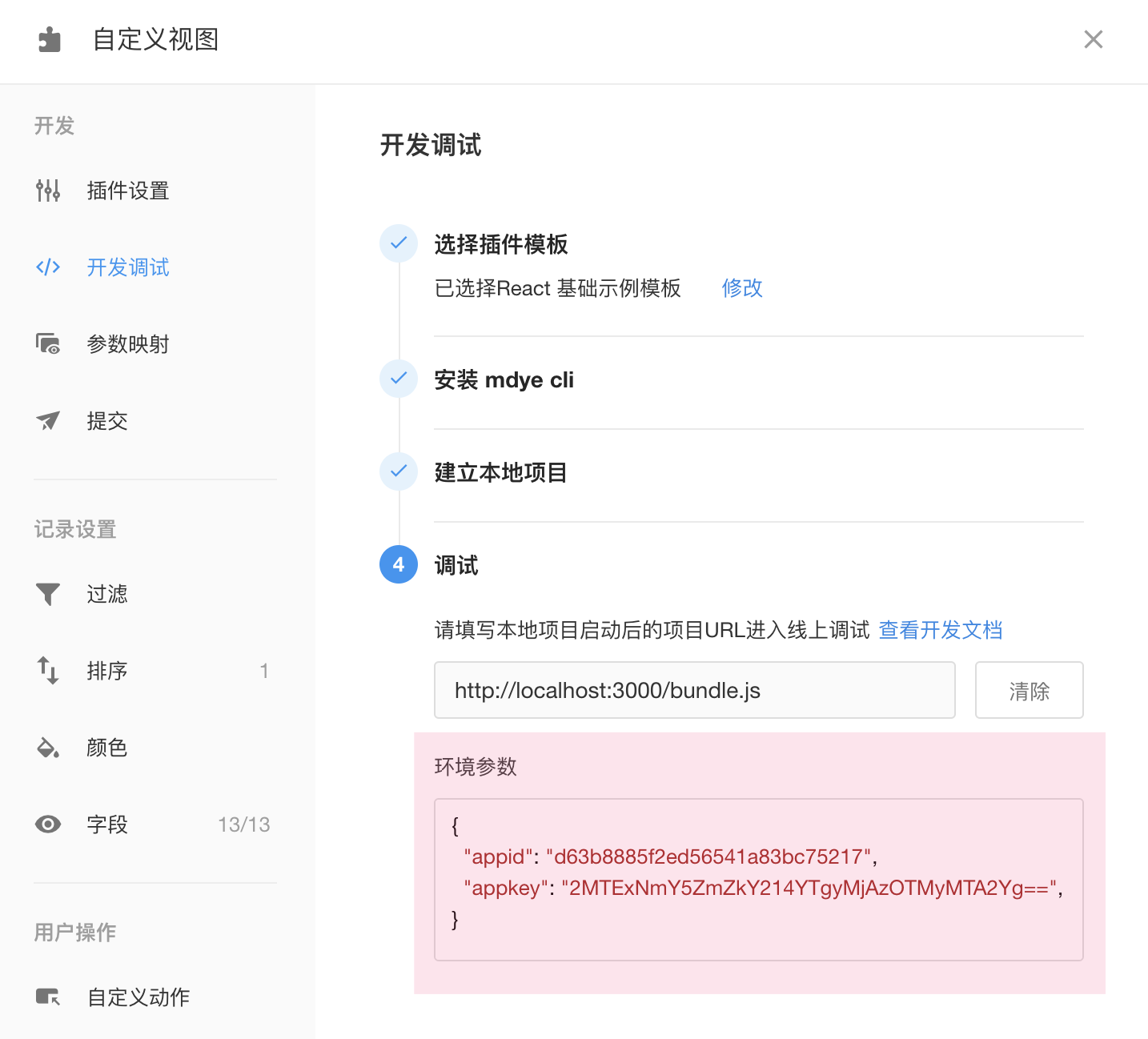
Task: Click the checkmark step icon for 选择插件模板
Action: coord(399,243)
